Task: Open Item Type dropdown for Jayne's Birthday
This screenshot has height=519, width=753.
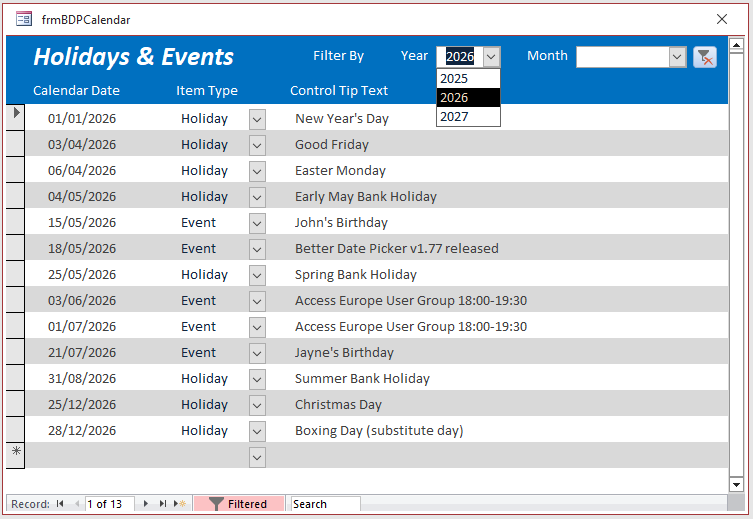Action: point(257,353)
